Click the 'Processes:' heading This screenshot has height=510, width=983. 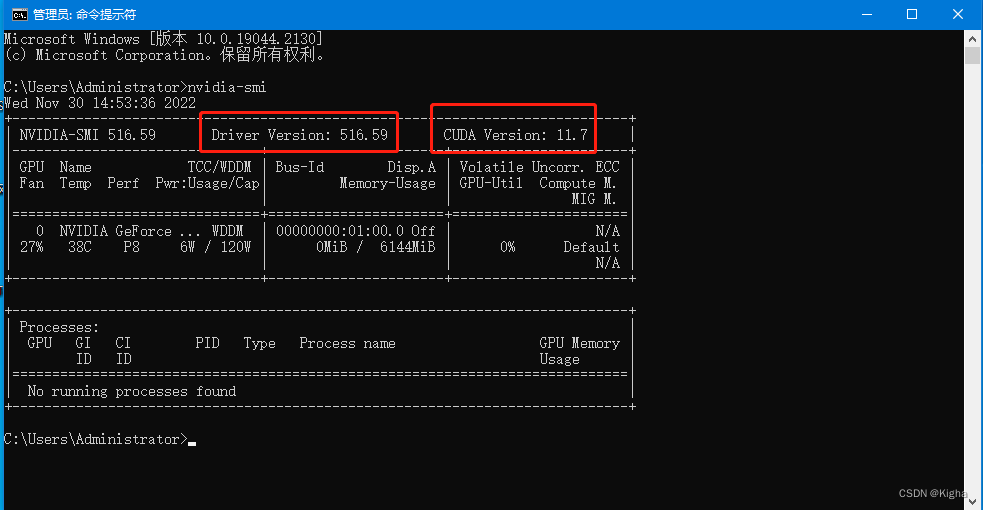[x=59, y=327]
